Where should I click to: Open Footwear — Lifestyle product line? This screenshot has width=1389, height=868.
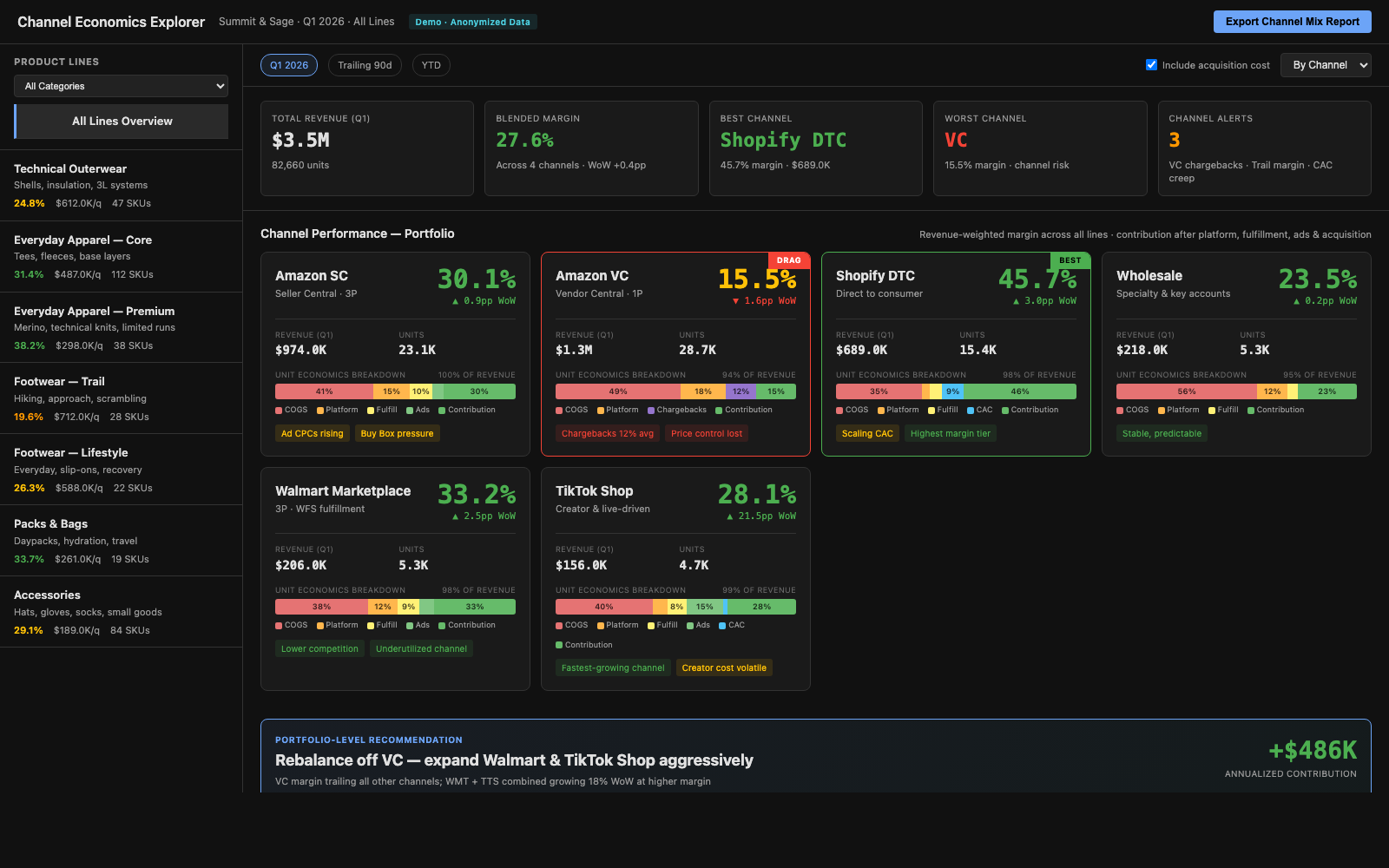[x=122, y=470]
